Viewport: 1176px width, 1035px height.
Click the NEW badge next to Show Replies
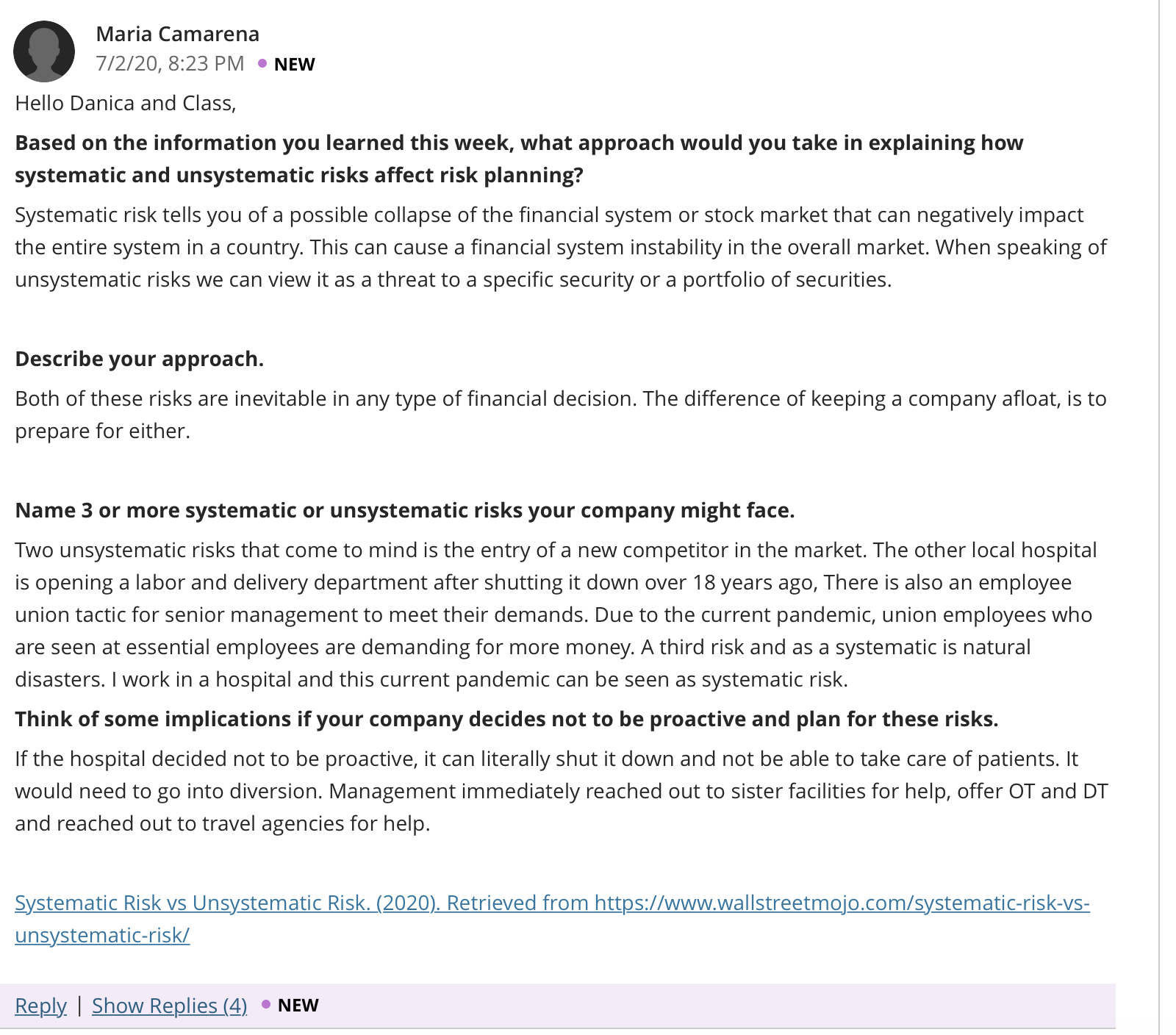point(298,1006)
